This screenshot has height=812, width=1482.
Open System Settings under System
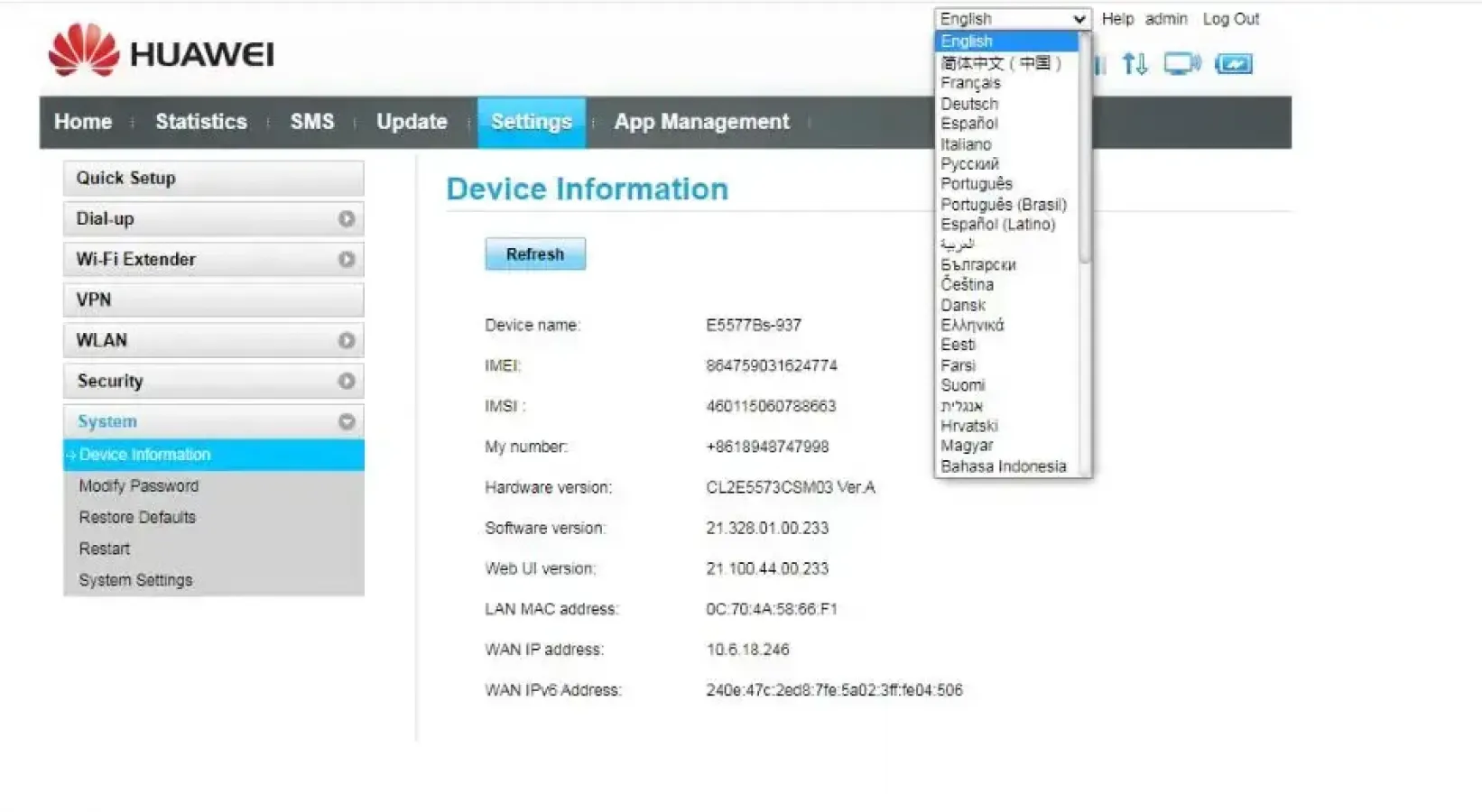tap(135, 581)
